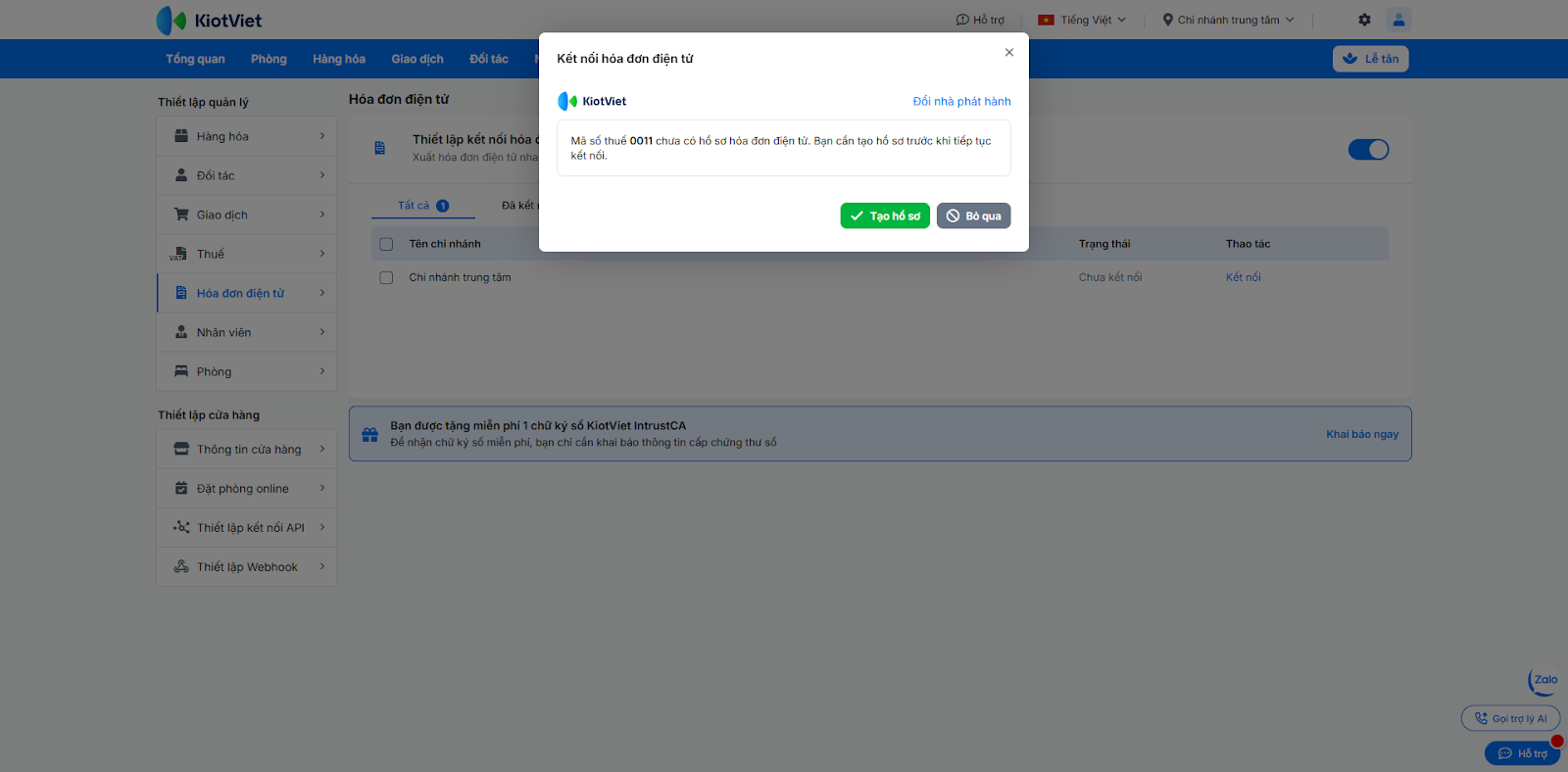The height and width of the screenshot is (772, 1568).
Task: Click the Thiết lập kết nối API icon
Action: (x=181, y=527)
